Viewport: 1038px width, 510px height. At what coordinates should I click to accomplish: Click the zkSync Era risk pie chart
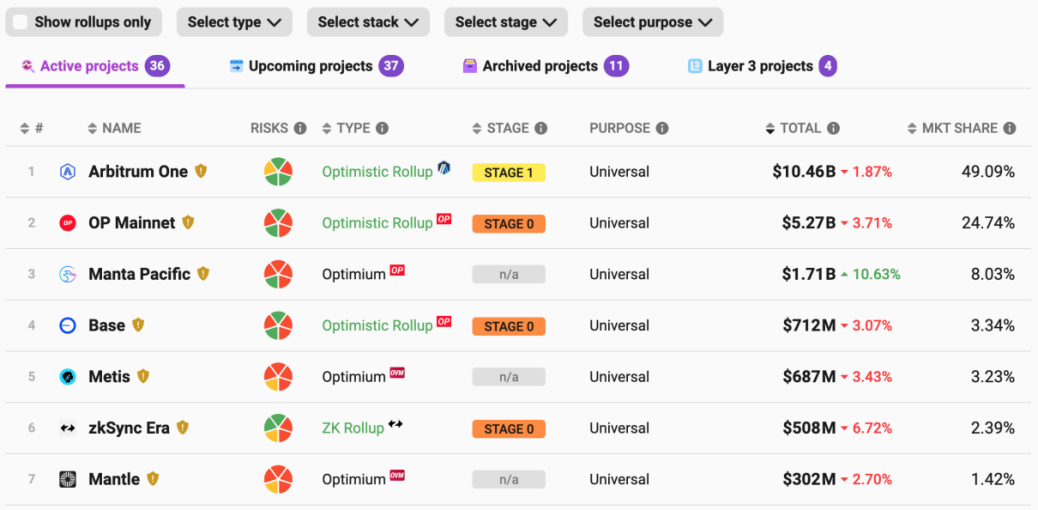(278, 429)
